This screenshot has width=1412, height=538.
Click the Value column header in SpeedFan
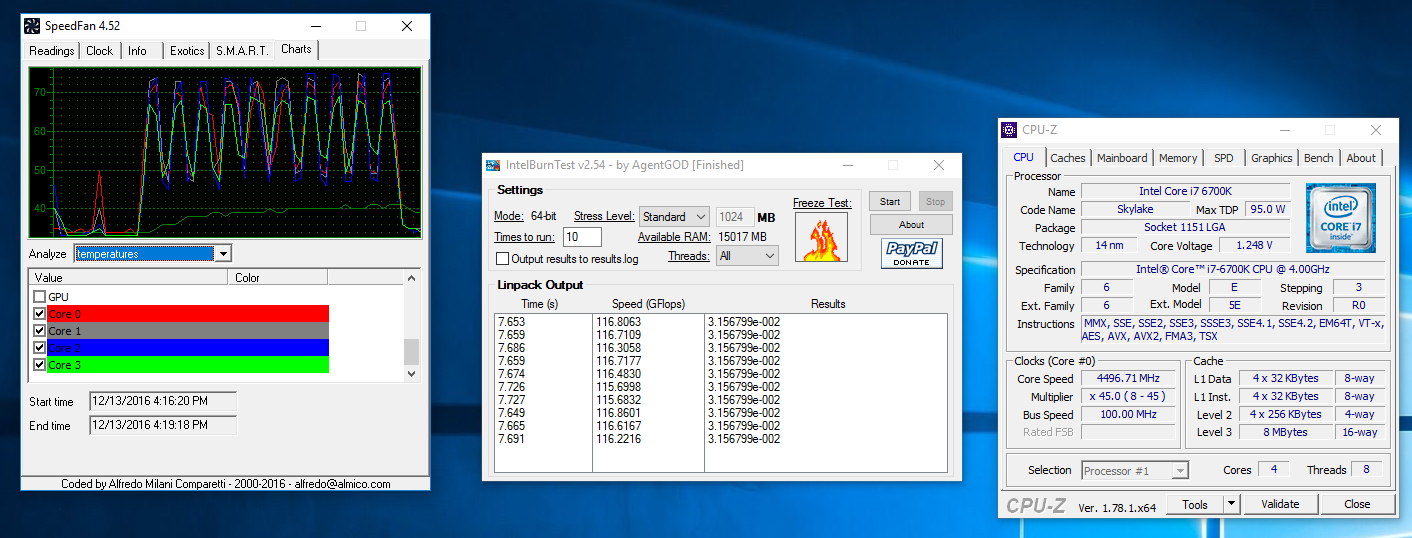[129, 278]
